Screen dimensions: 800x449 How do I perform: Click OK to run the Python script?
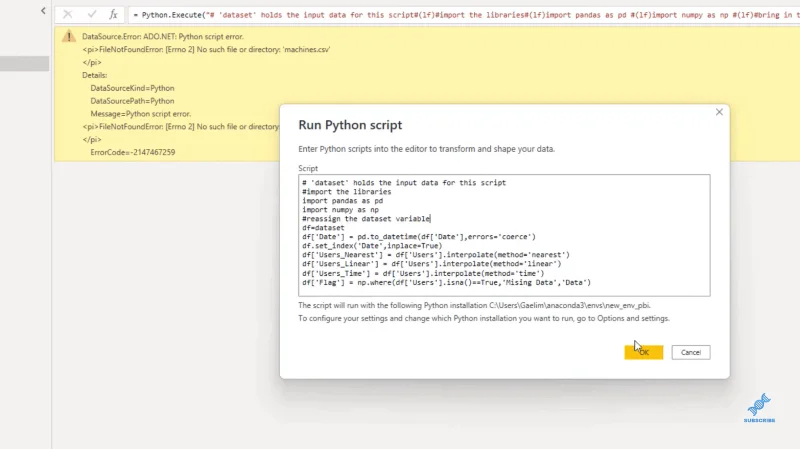(x=643, y=352)
